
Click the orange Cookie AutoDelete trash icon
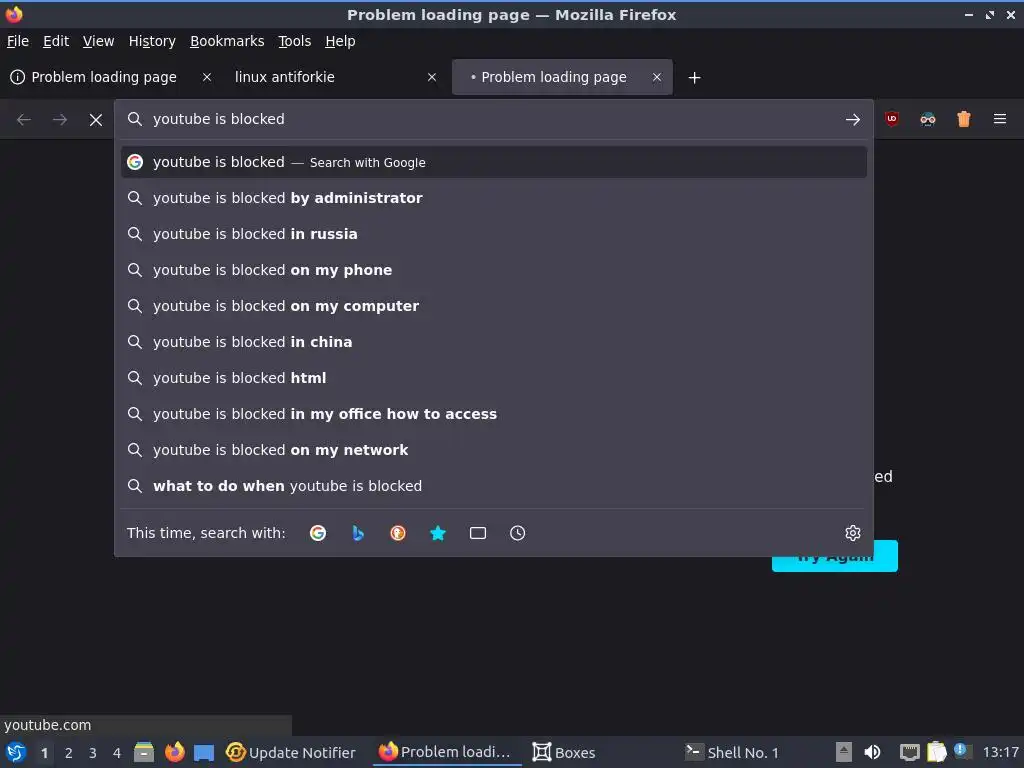(963, 119)
